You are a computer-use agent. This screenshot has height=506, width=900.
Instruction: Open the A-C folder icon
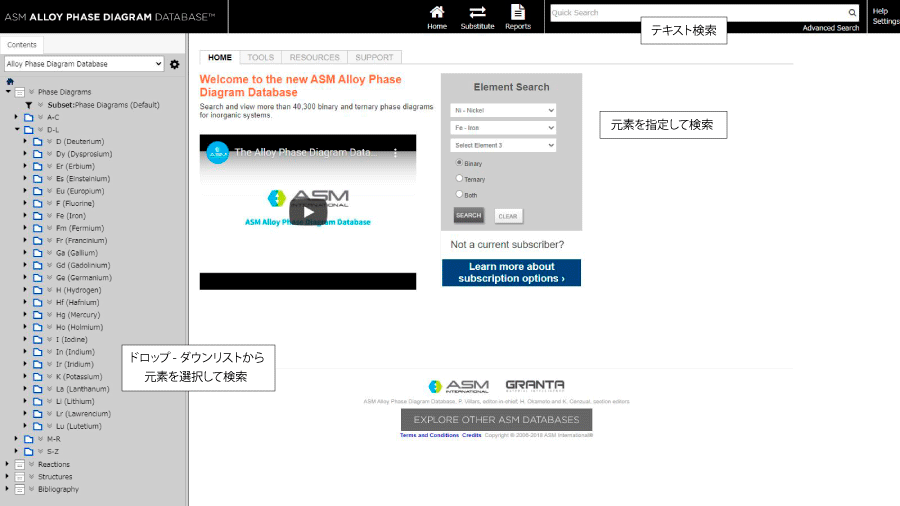tap(29, 117)
